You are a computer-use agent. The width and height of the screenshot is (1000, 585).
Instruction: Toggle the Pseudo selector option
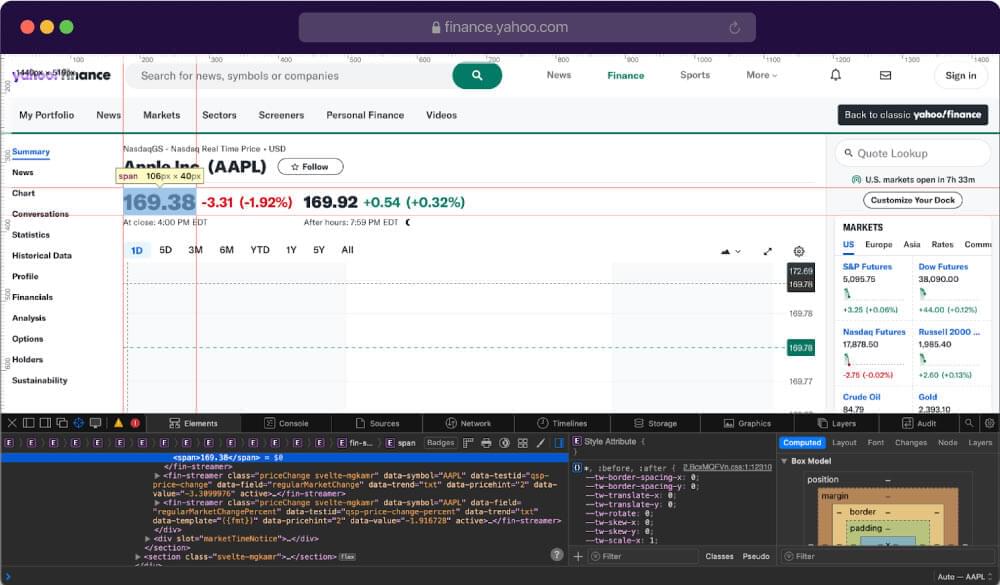coord(755,556)
